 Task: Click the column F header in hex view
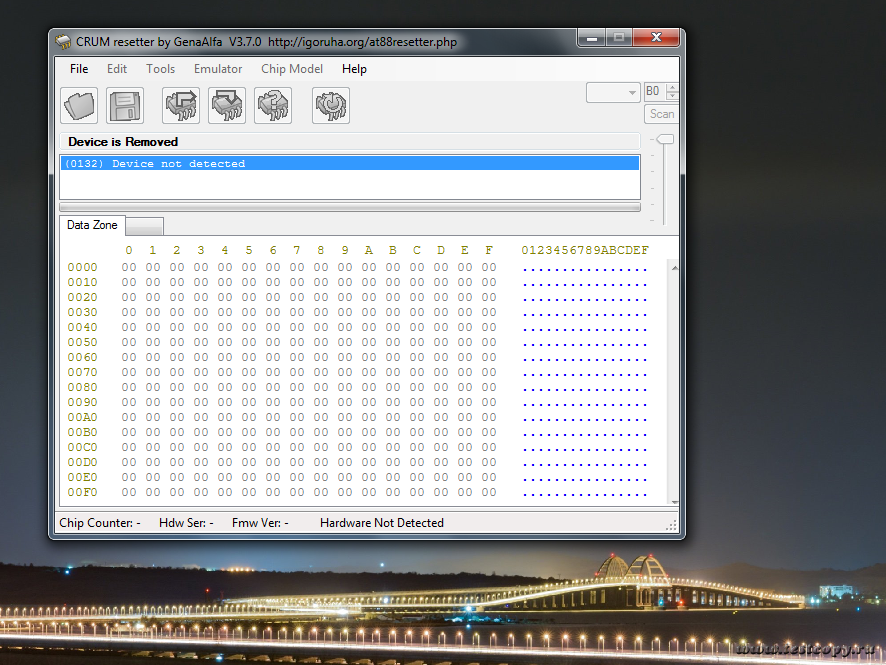tap(489, 250)
